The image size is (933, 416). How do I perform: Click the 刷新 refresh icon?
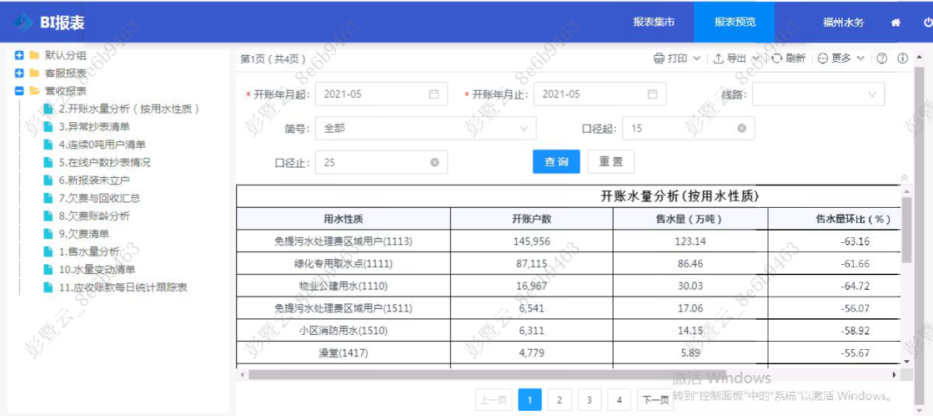[x=778, y=58]
